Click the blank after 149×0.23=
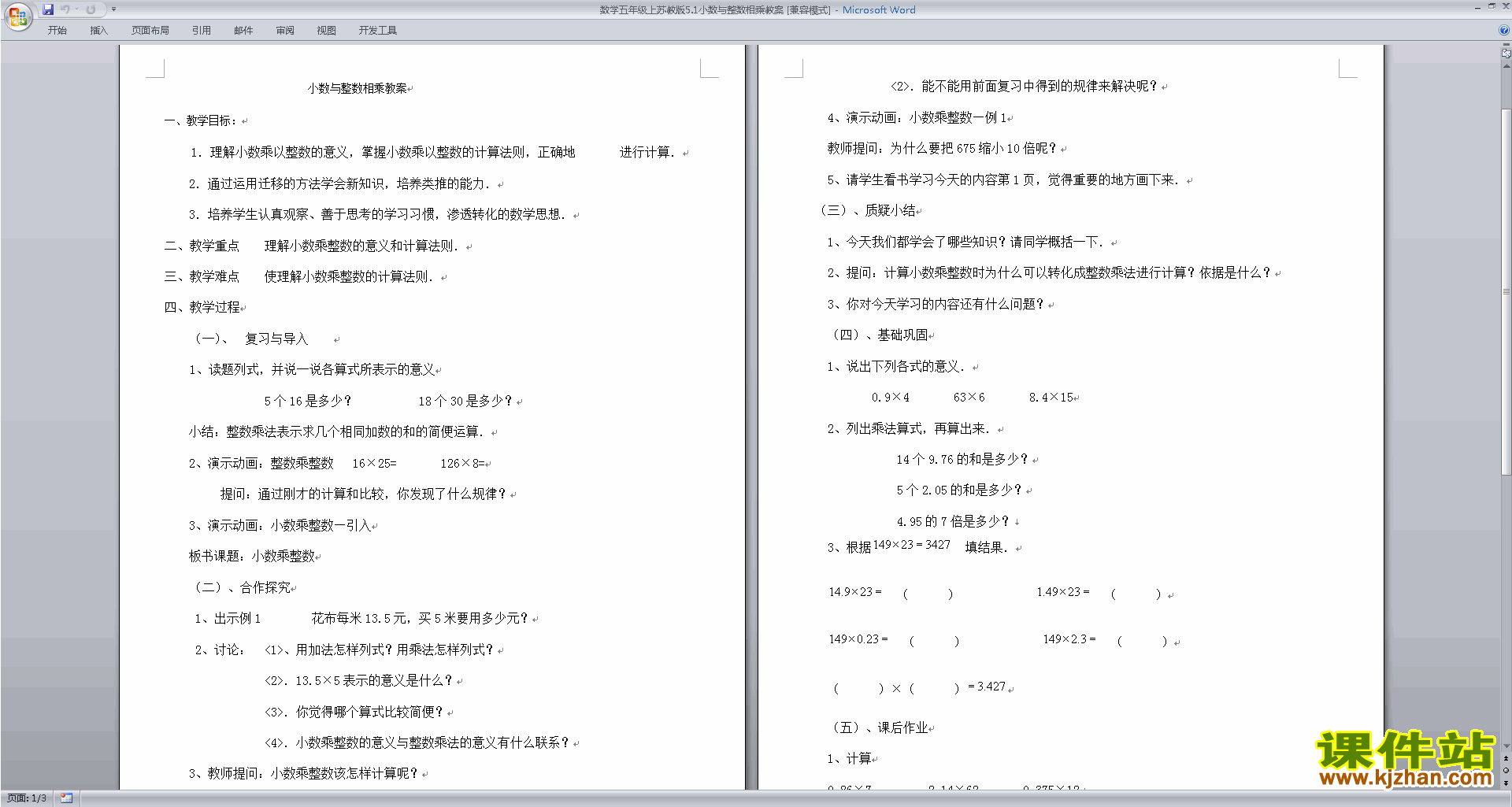1512x807 pixels. tap(934, 641)
